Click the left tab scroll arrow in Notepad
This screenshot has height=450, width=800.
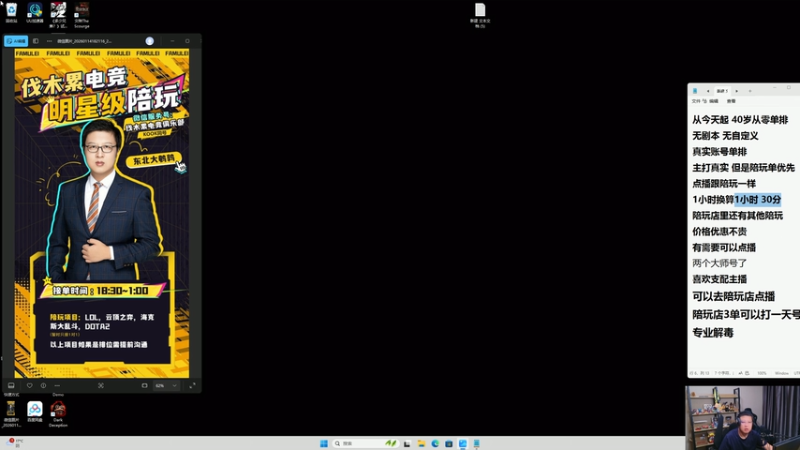point(708,91)
